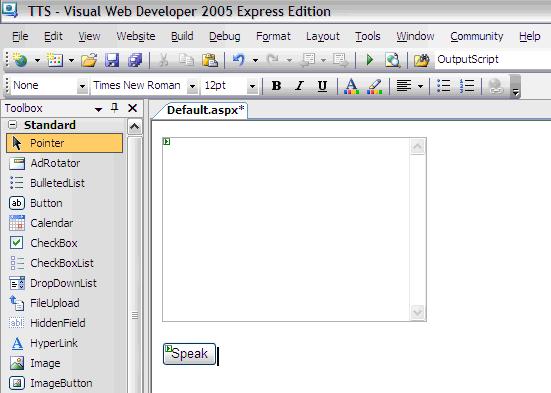Viewport: 551px width, 393px height.
Task: Click the Foreground Color button
Action: (351, 86)
